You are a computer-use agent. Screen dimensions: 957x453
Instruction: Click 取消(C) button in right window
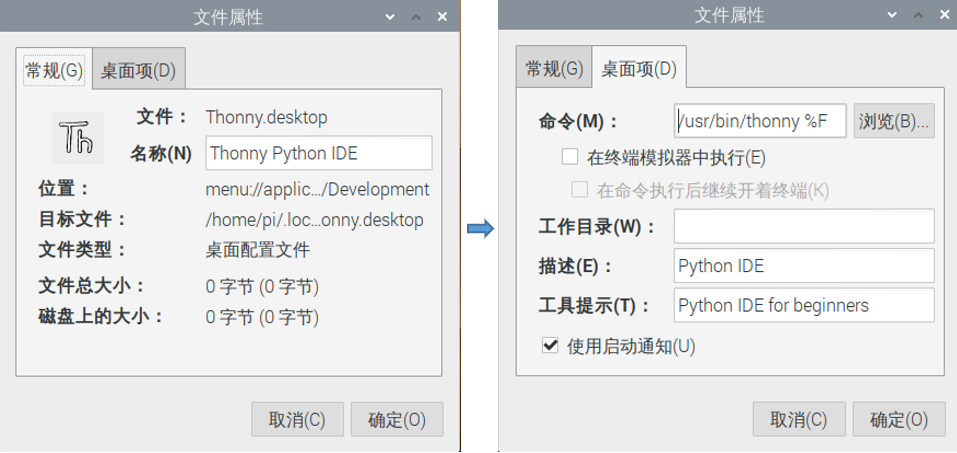[799, 419]
